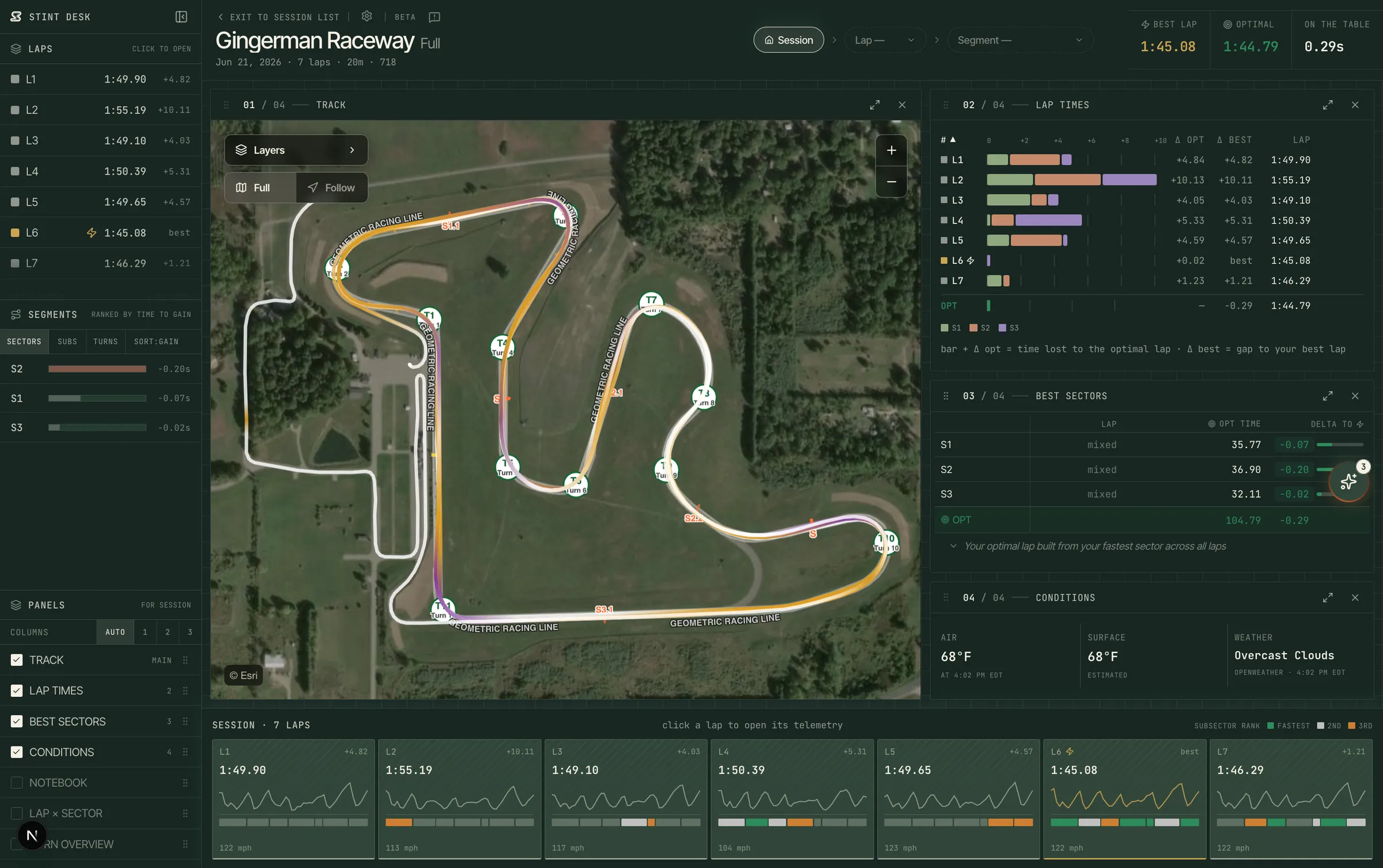The width and height of the screenshot is (1383, 868).
Task: Click the S3 segment gain bar
Action: 97,427
